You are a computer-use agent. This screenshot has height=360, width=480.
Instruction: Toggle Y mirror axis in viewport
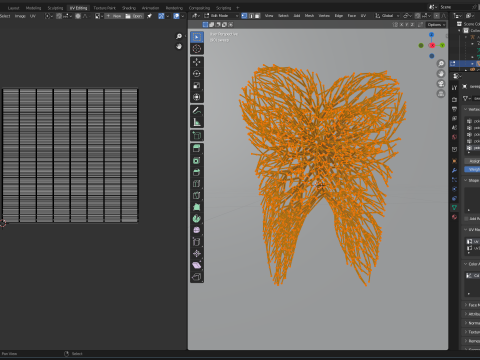[407, 25]
